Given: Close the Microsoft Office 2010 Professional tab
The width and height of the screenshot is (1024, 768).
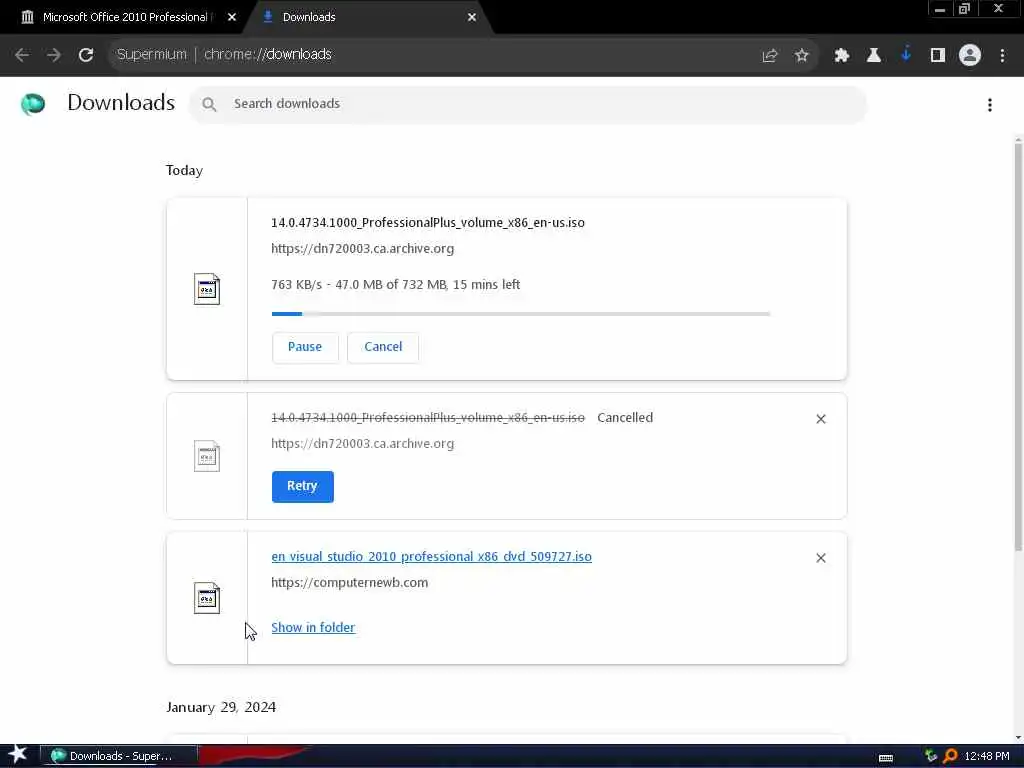Looking at the screenshot, I should [232, 17].
